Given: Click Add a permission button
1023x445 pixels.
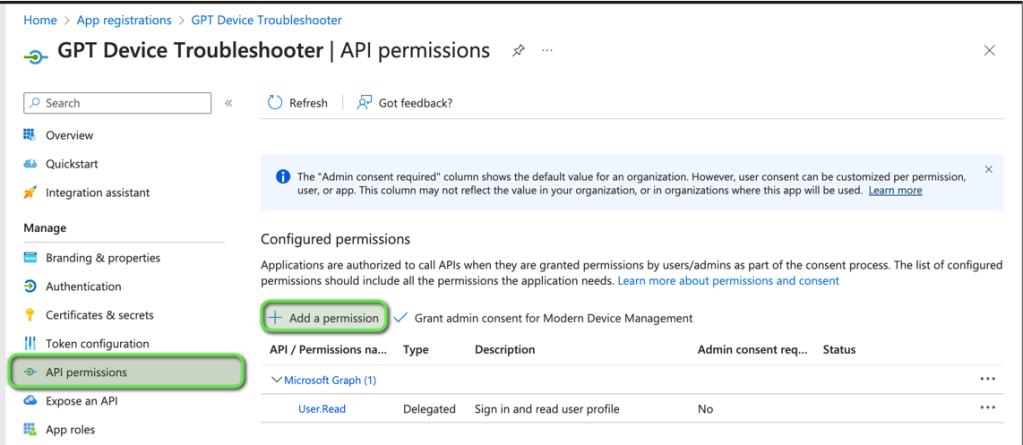Looking at the screenshot, I should click(x=324, y=318).
